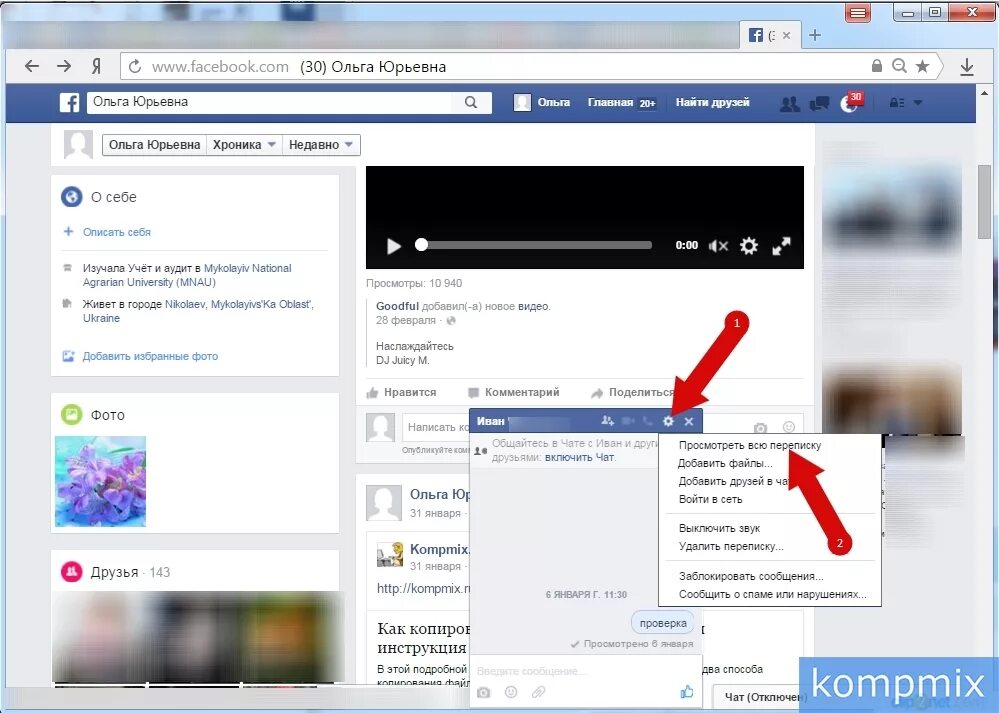Open browser downloads with the arrow icon

coord(967,66)
